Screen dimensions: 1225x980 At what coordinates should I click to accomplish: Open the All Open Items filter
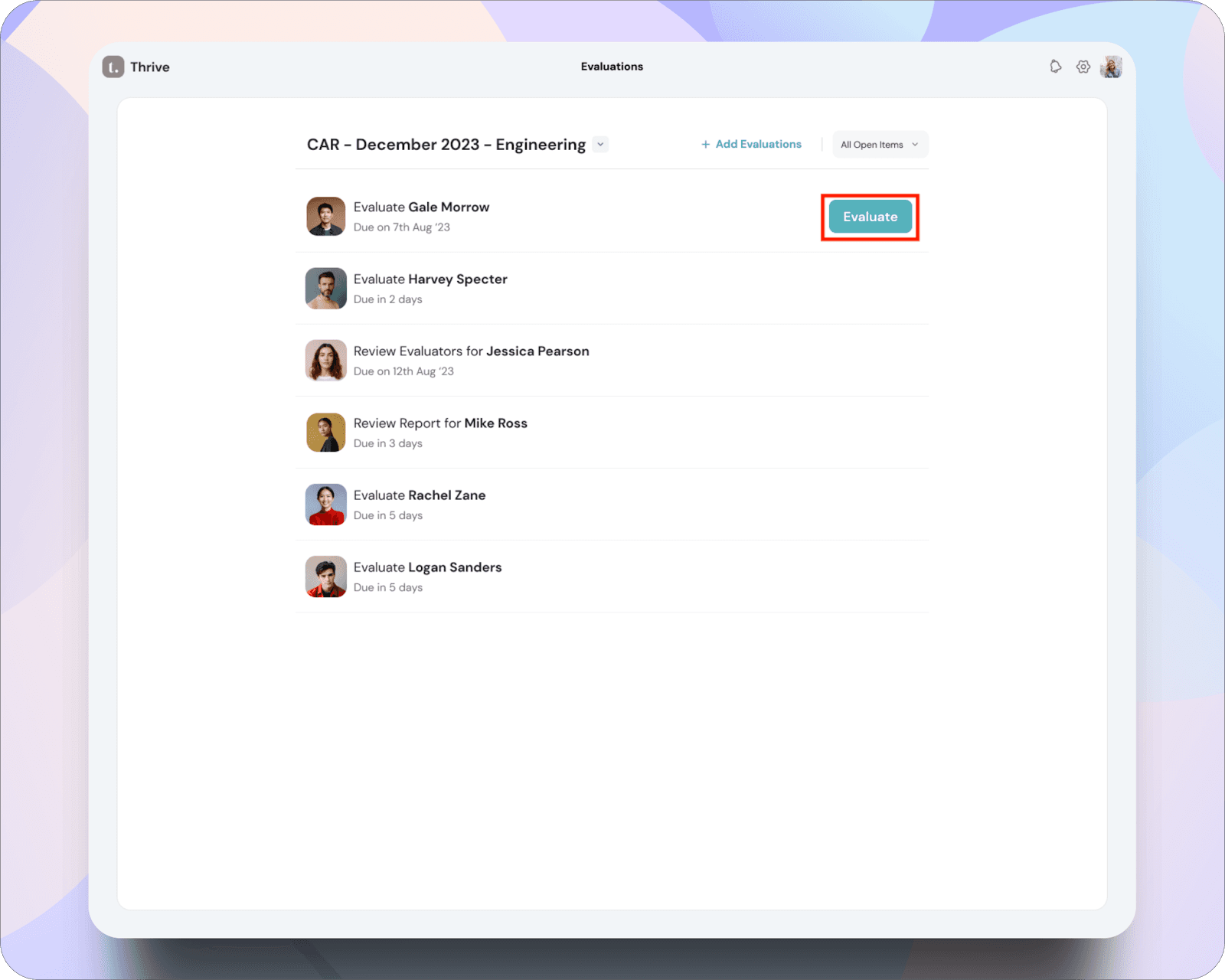pos(880,144)
